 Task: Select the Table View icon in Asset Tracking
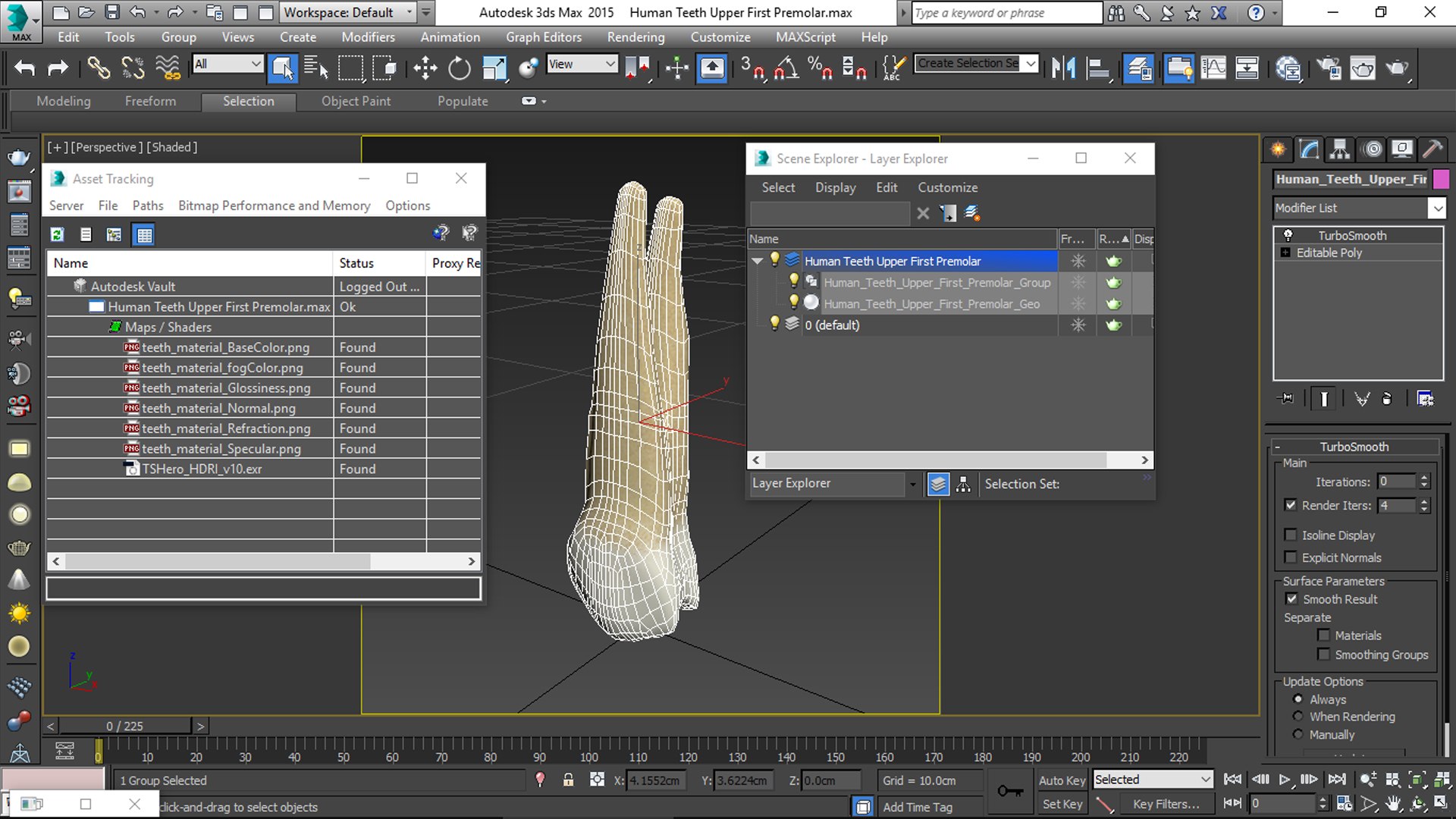coord(144,234)
